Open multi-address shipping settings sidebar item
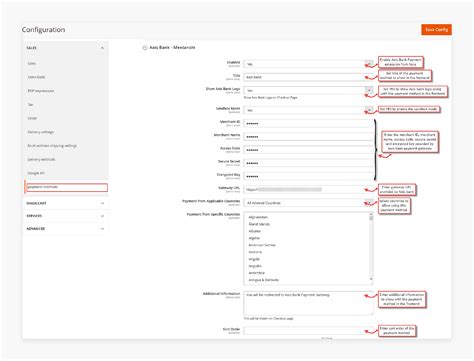The width and height of the screenshot is (474, 361). coord(52,146)
